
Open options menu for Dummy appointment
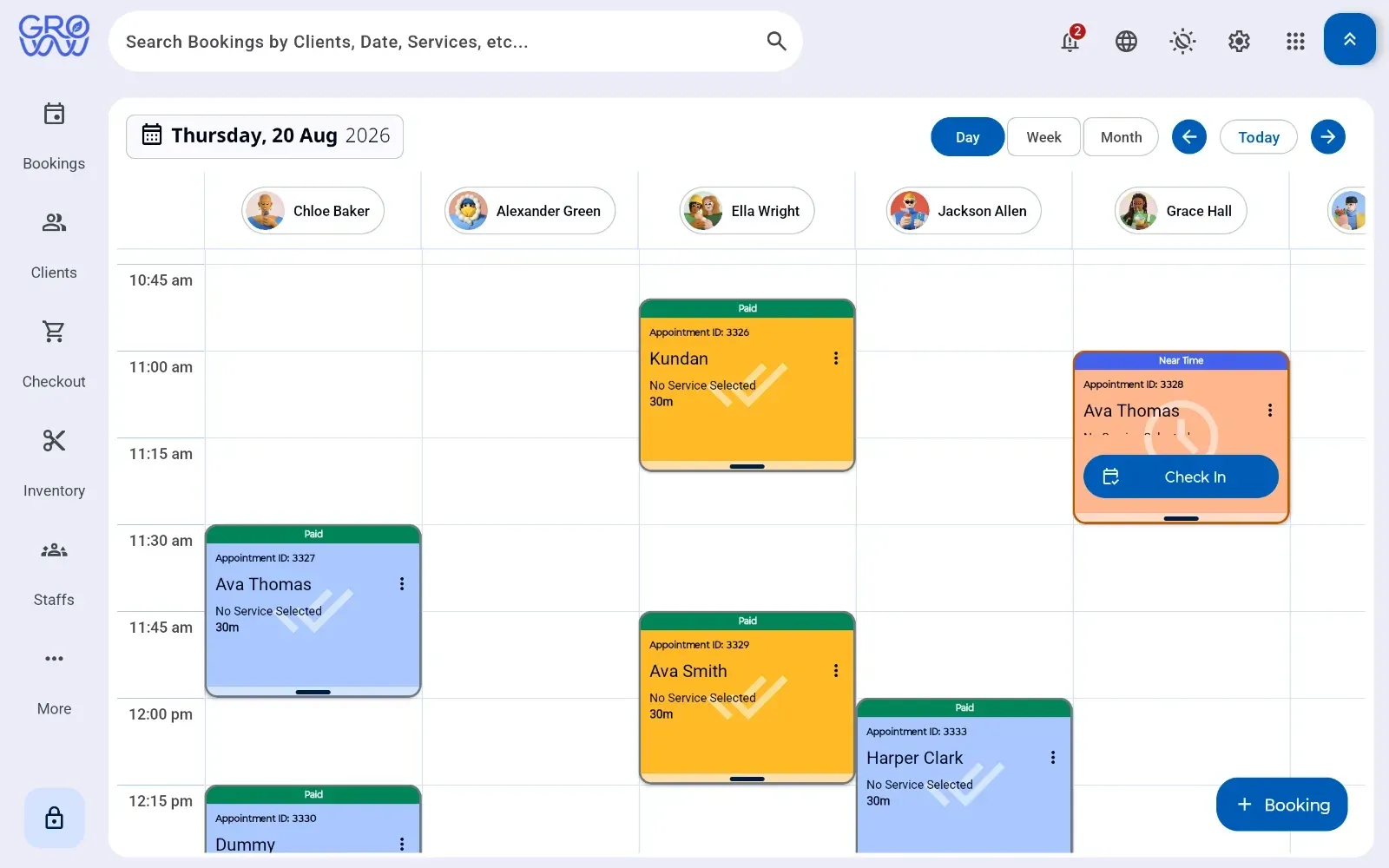402,844
